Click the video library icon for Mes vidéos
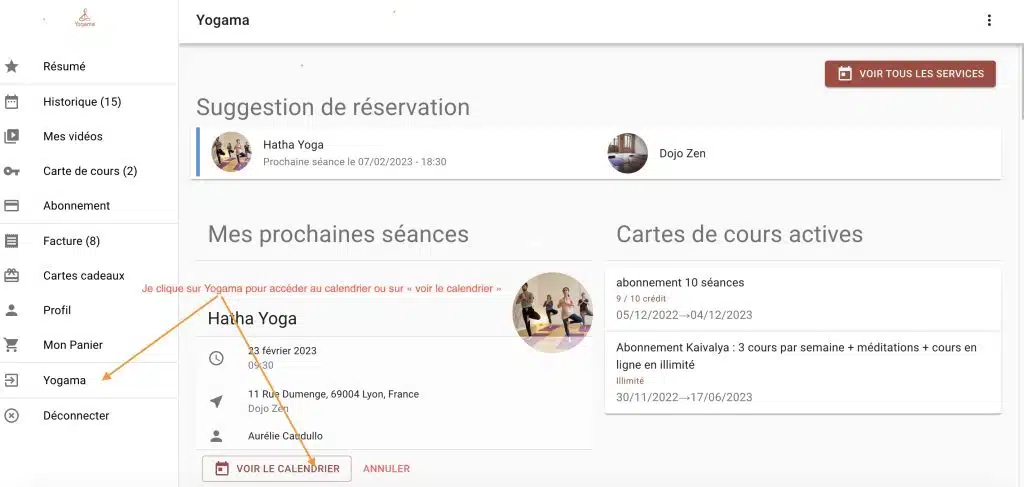Screen dimensions: 1024x487 pos(11,136)
